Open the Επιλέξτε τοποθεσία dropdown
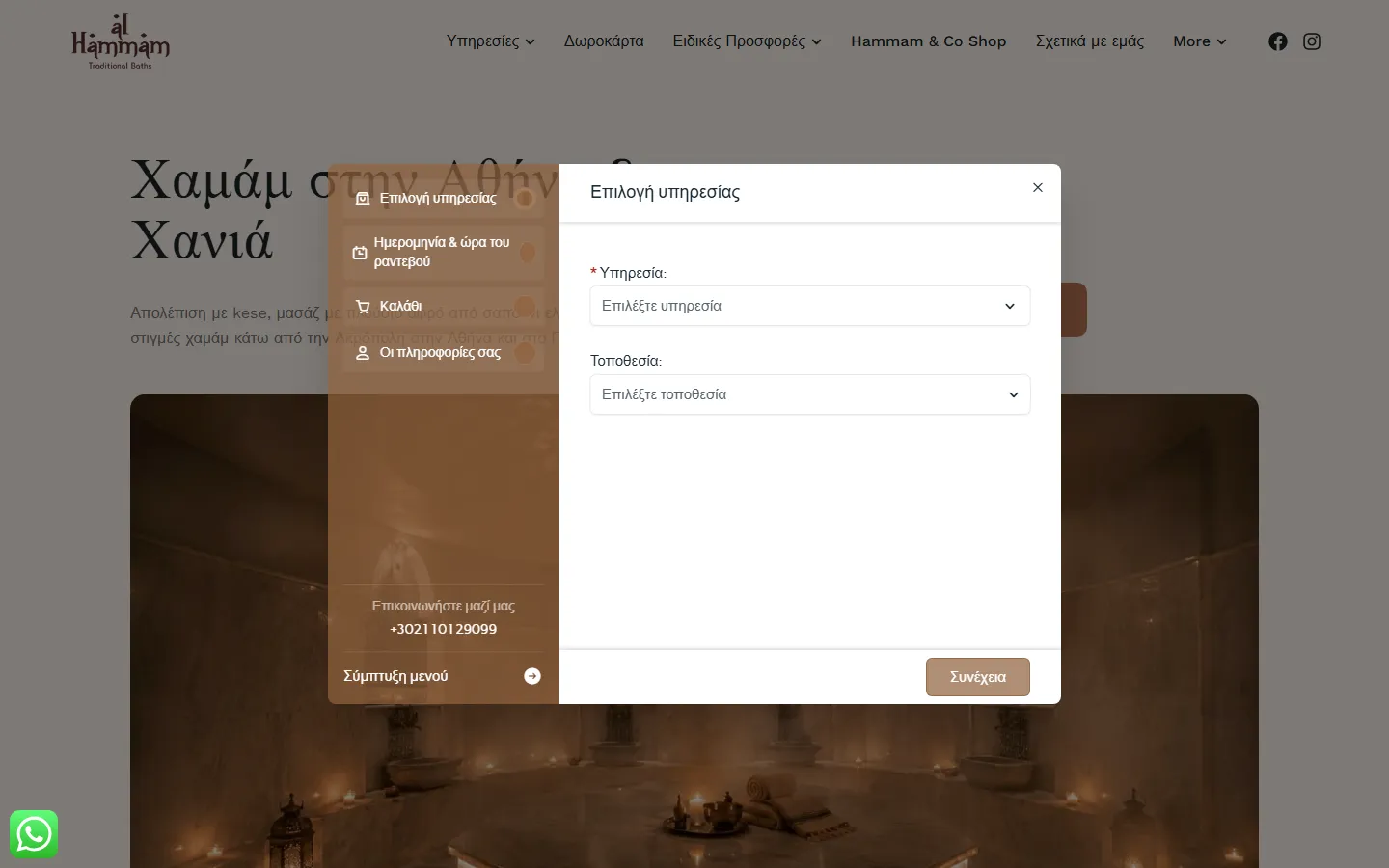1389x868 pixels. (x=810, y=394)
